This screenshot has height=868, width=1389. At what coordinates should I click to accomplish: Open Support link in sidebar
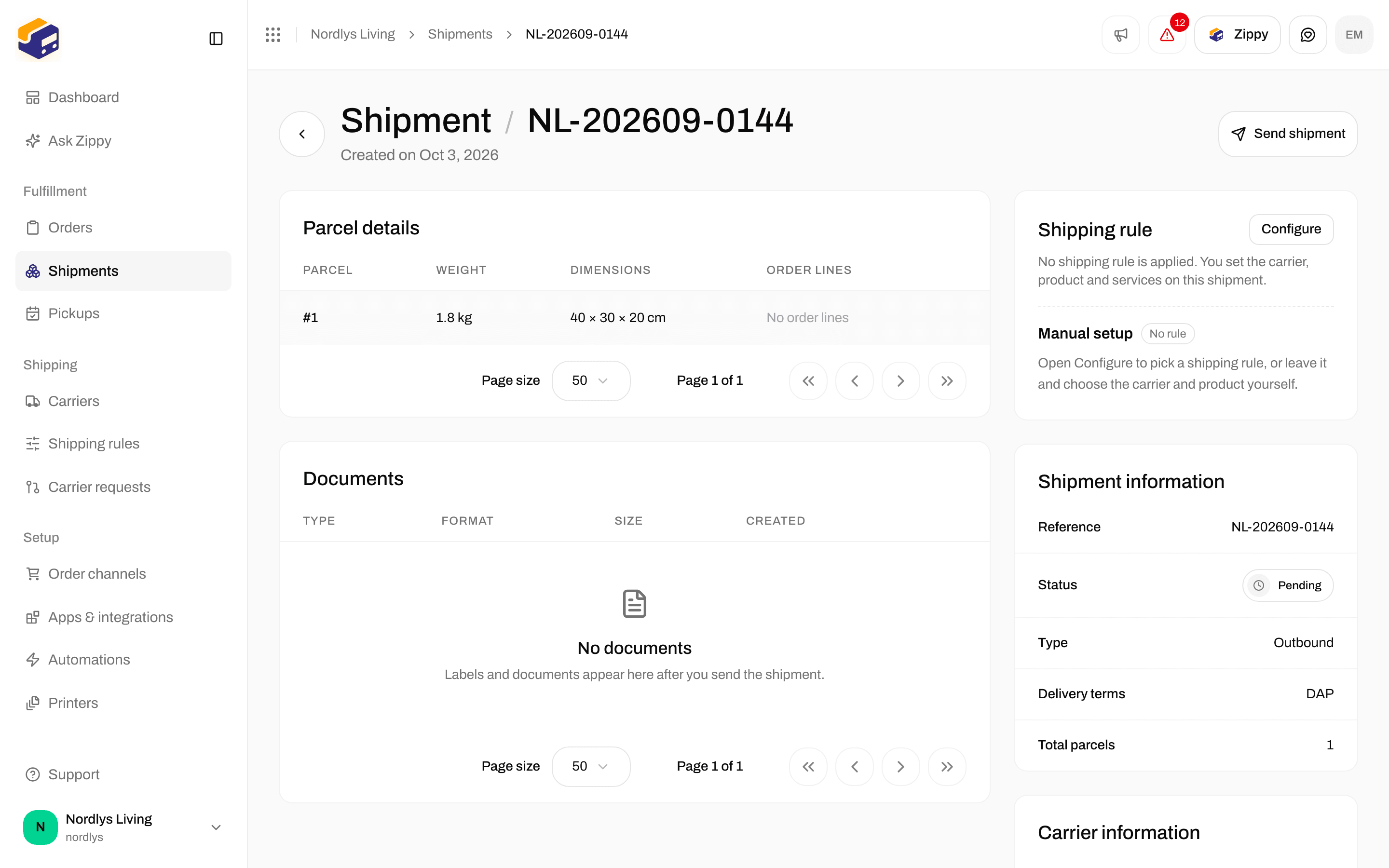[123, 774]
